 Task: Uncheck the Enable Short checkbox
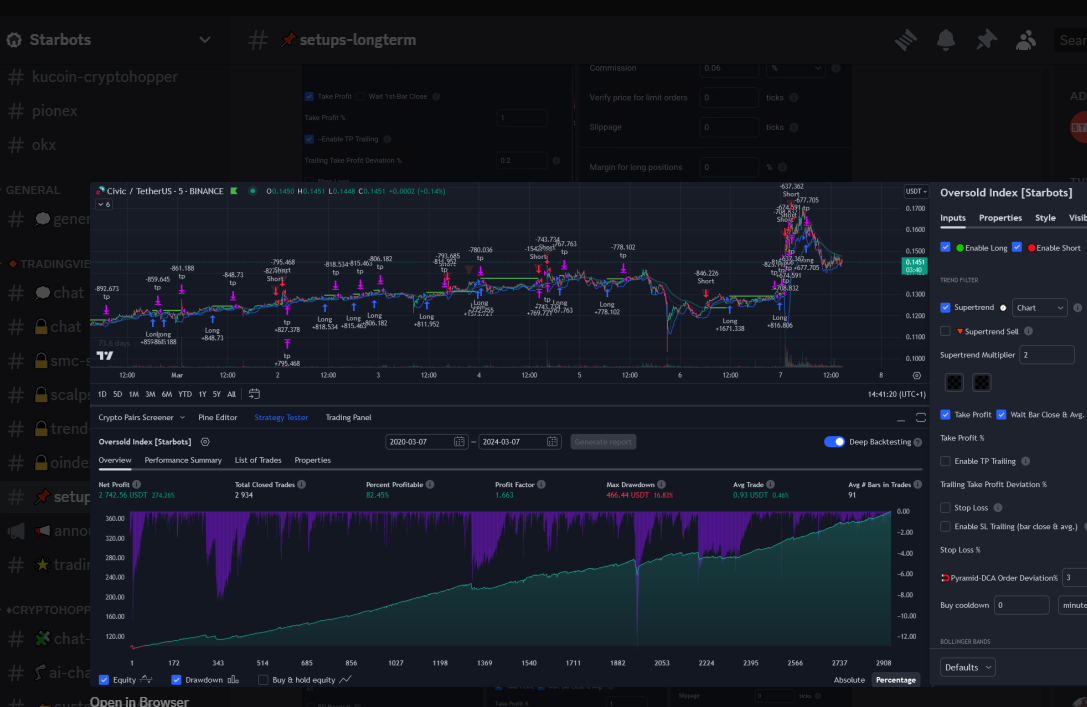click(x=1017, y=247)
